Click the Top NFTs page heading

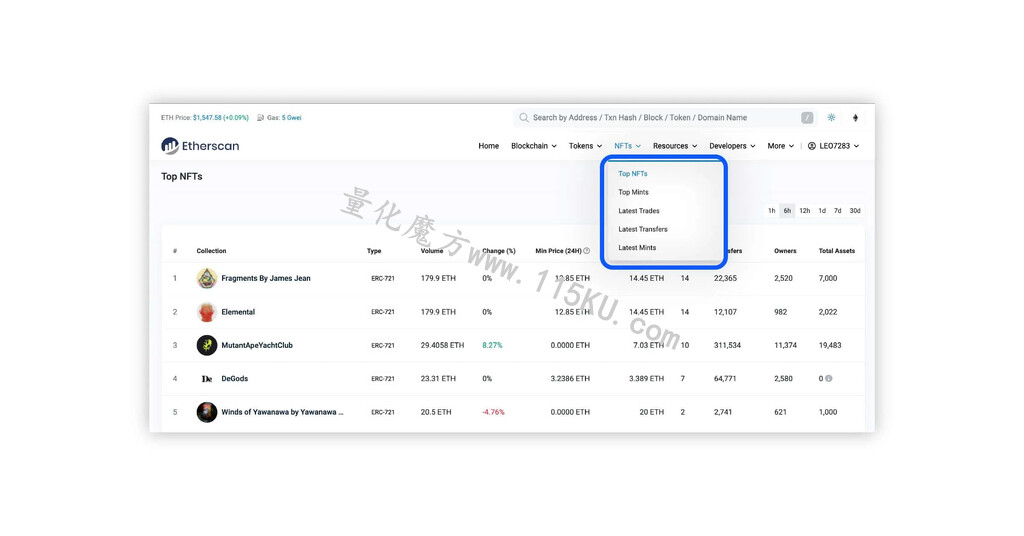click(182, 176)
